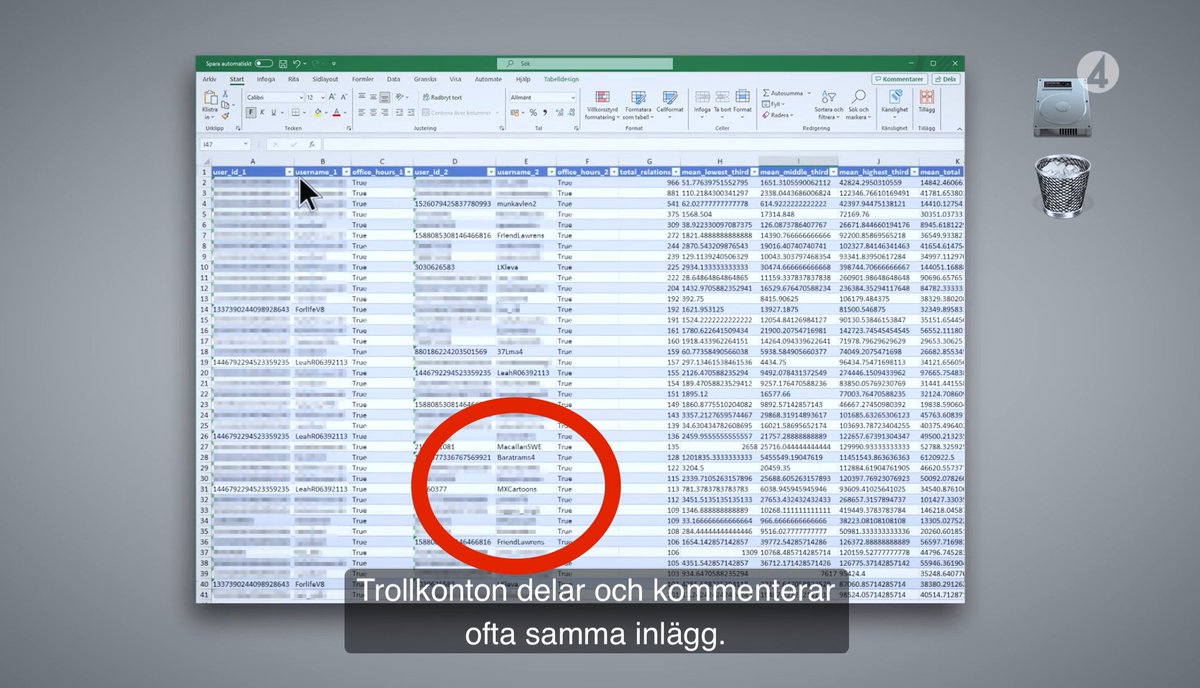The height and width of the screenshot is (688, 1200).
Task: Switch to the Granska tab
Action: click(x=425, y=79)
